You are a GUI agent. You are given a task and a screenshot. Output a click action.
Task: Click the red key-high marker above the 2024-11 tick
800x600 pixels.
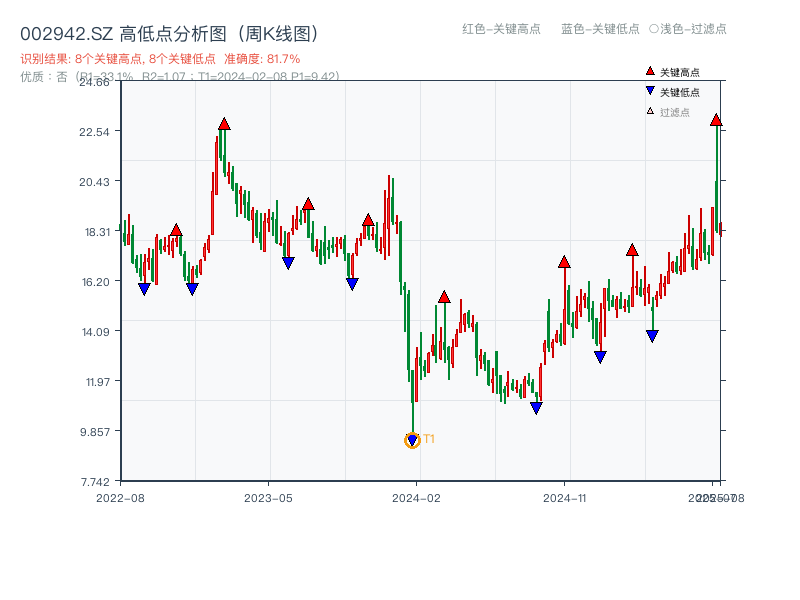click(564, 262)
